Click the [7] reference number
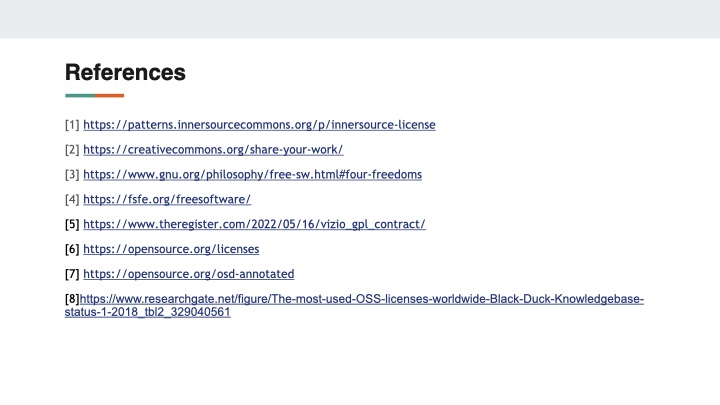 coord(72,274)
